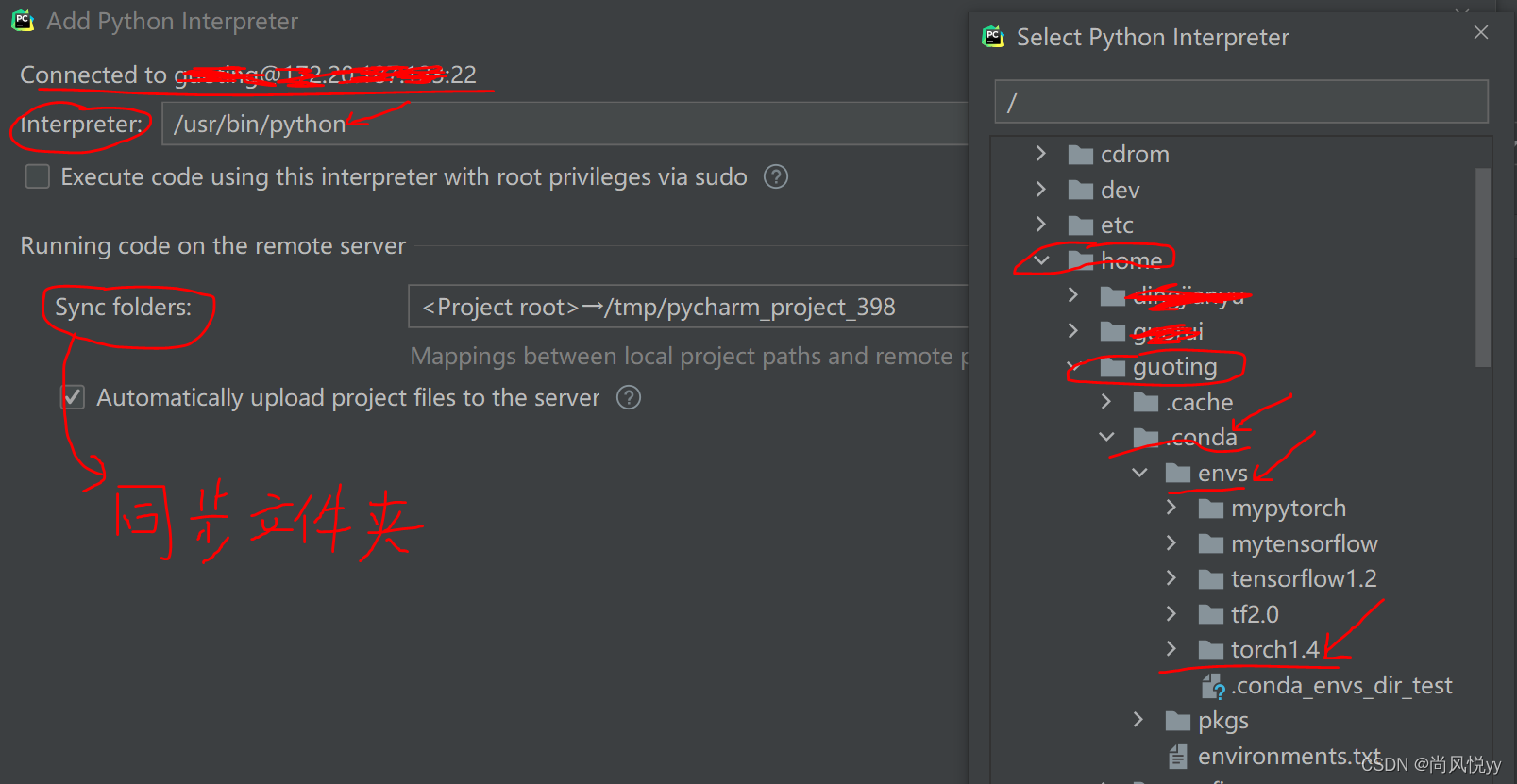The image size is (1517, 784).
Task: Select the .conda folder icon
Action: click(x=1146, y=438)
